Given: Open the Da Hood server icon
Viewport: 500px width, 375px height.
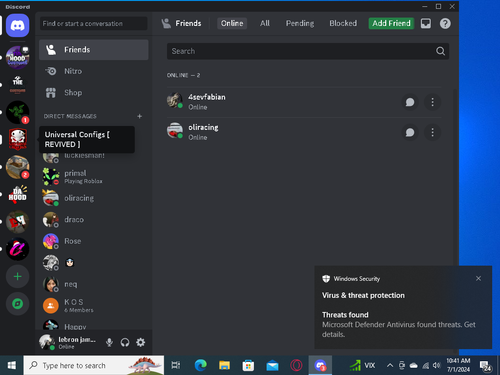Looking at the screenshot, I should click(17, 194).
